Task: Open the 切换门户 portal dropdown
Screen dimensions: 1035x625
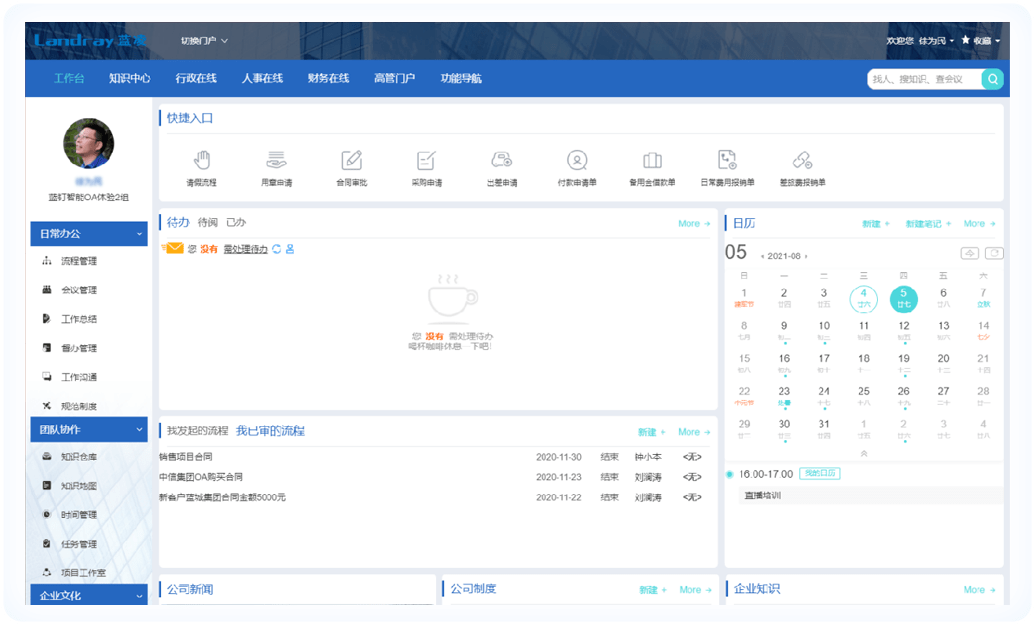Action: pyautogui.click(x=204, y=41)
